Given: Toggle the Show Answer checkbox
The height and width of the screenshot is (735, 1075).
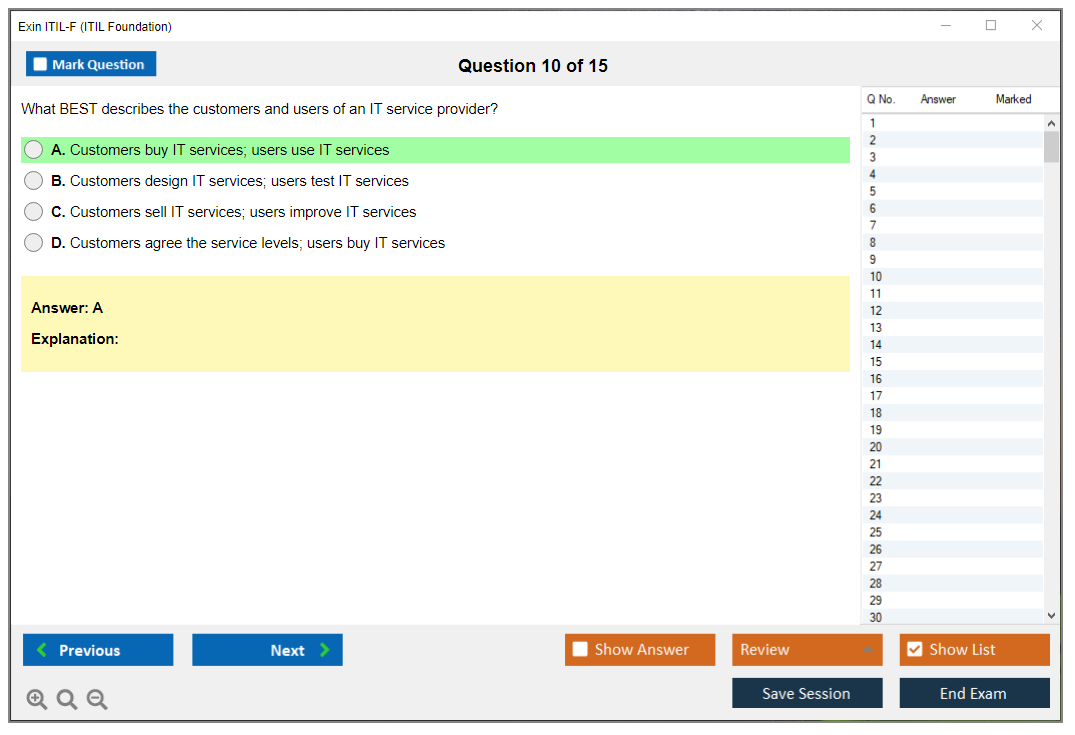Looking at the screenshot, I should (580, 650).
